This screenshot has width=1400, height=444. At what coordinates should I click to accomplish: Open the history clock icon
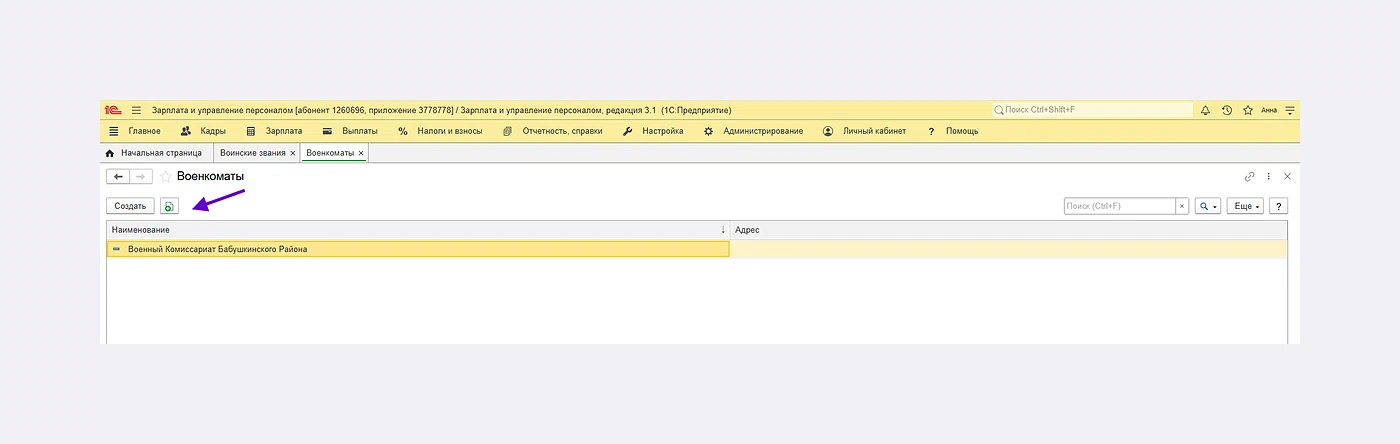coord(1227,110)
